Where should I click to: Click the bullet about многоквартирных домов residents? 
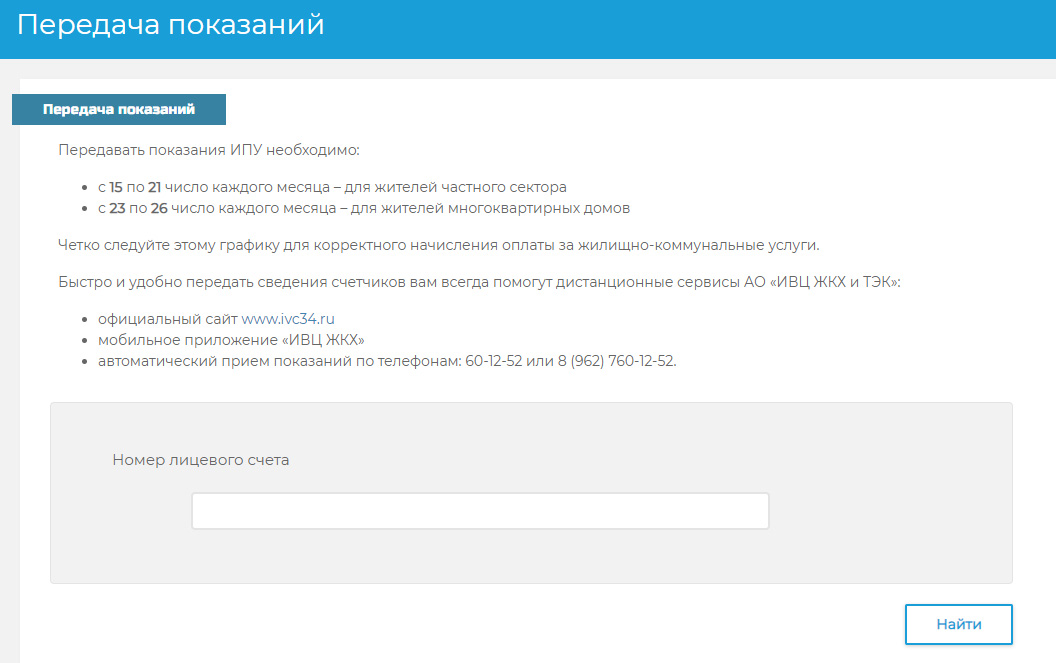[x=364, y=208]
